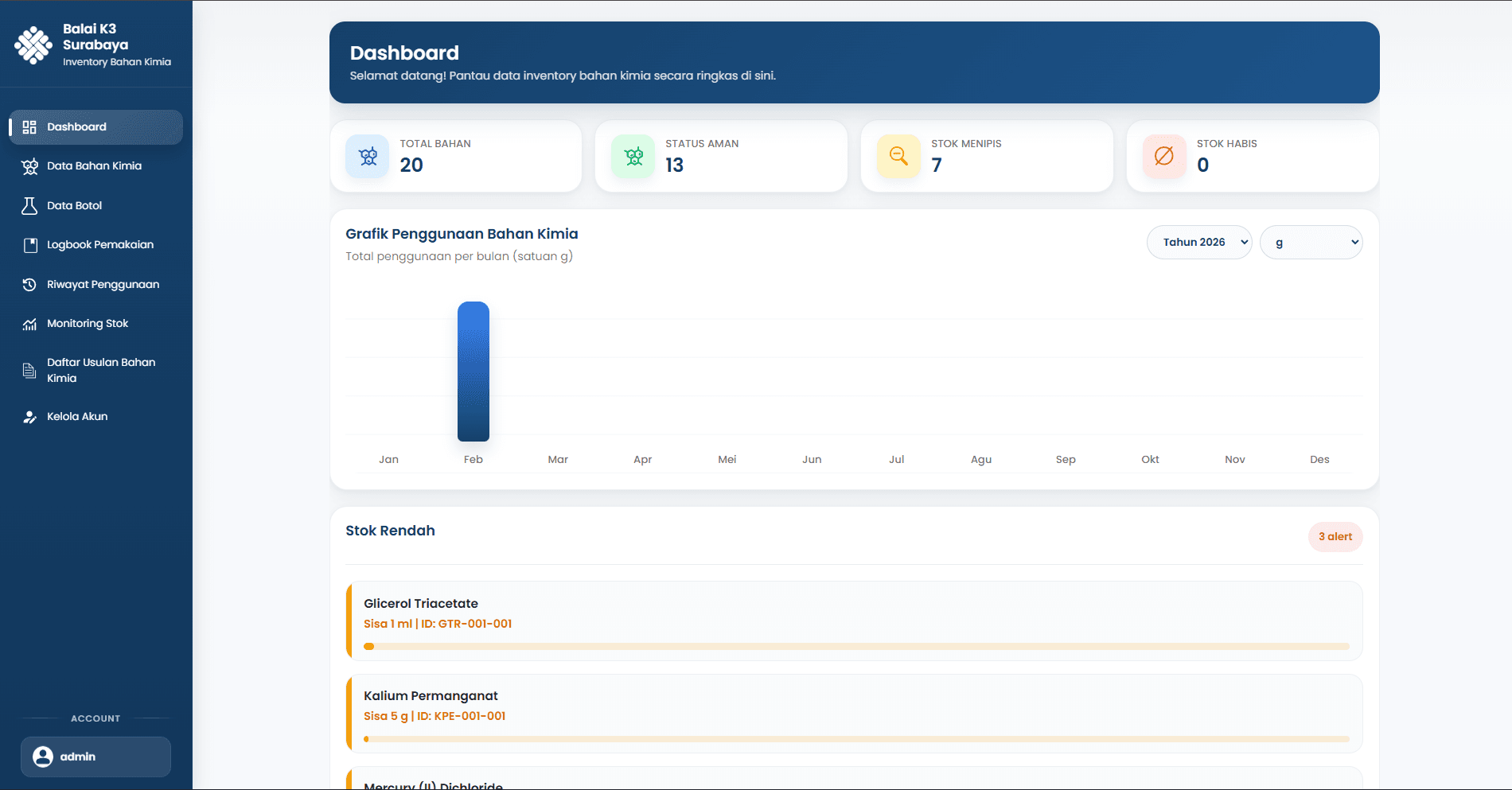Open the Tahun 2026 year dropdown

click(x=1199, y=243)
